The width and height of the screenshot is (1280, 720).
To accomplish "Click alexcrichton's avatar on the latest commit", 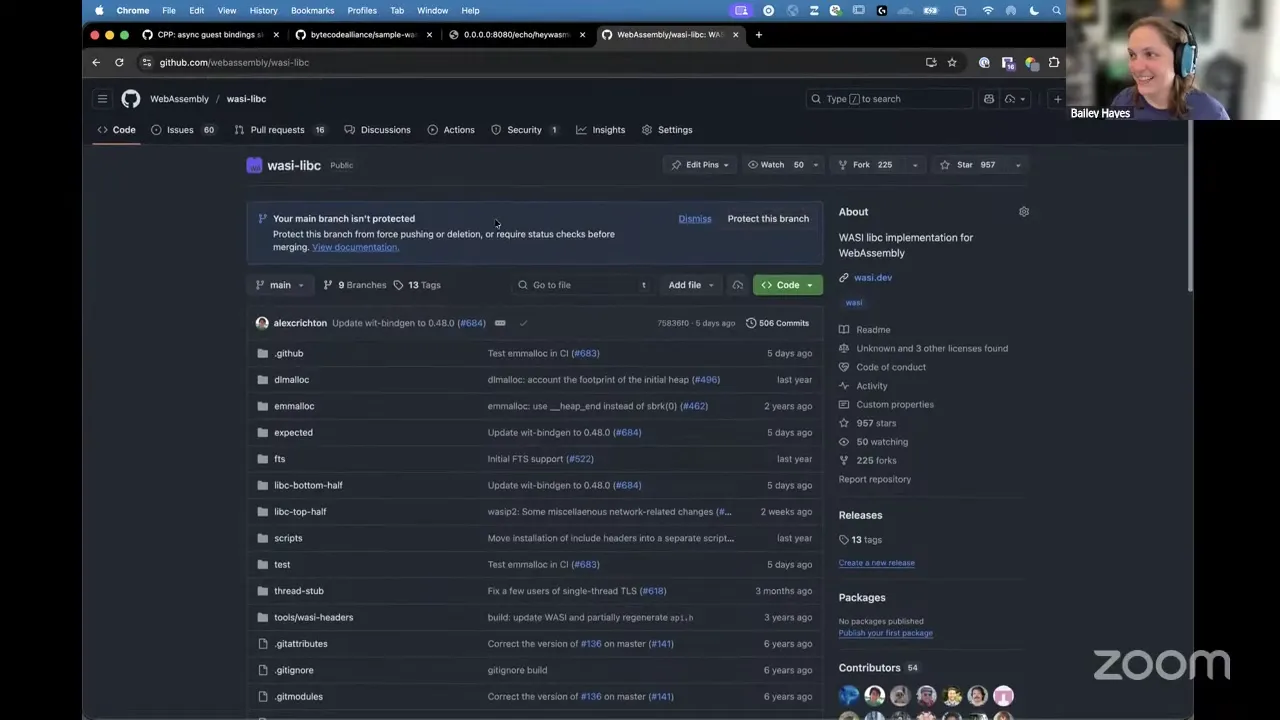I will pyautogui.click(x=262, y=323).
